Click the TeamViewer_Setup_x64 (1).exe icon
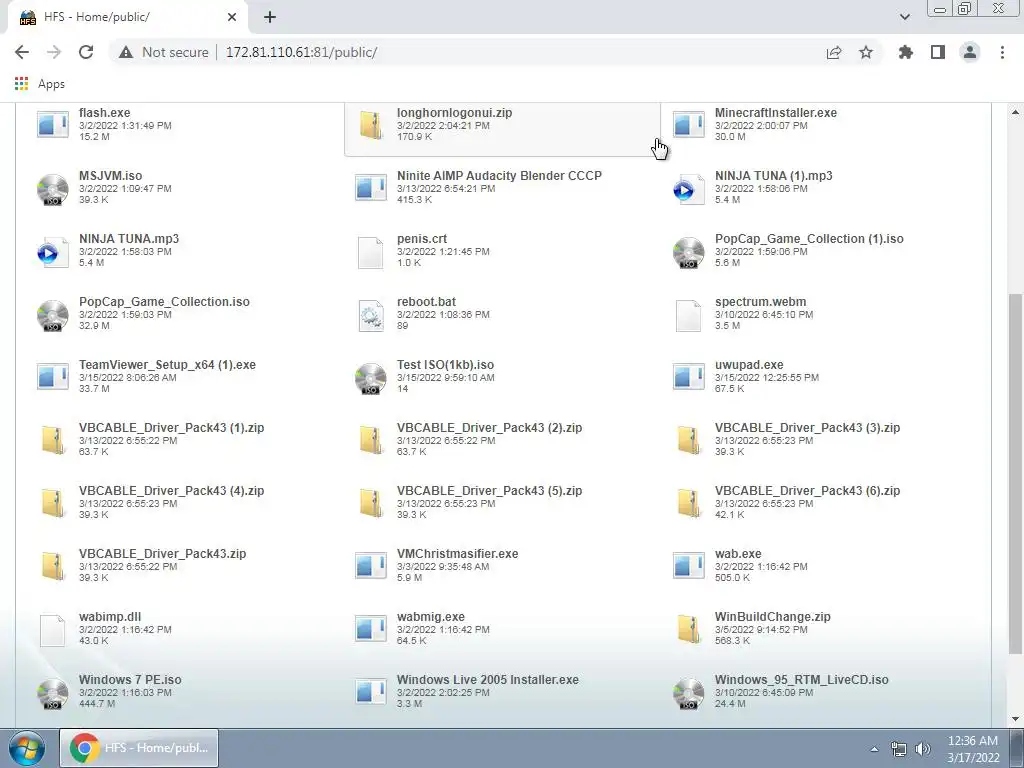 tap(52, 376)
